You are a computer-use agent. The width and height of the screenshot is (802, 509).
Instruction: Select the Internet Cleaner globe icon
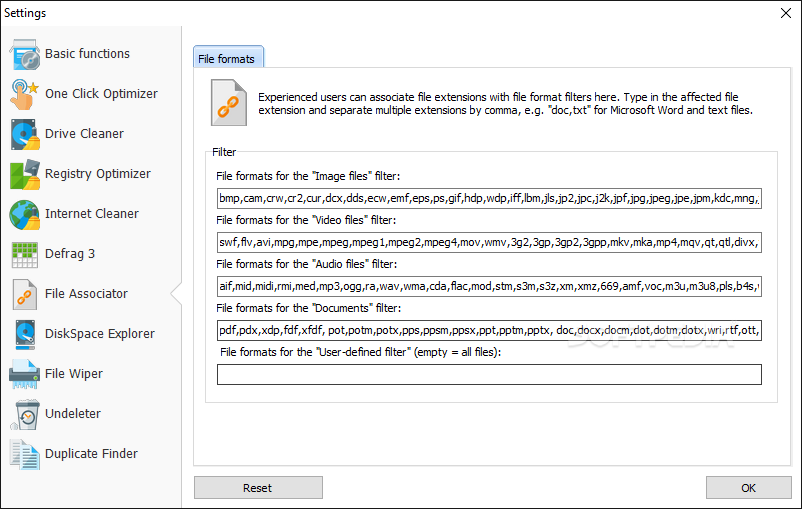(x=25, y=214)
